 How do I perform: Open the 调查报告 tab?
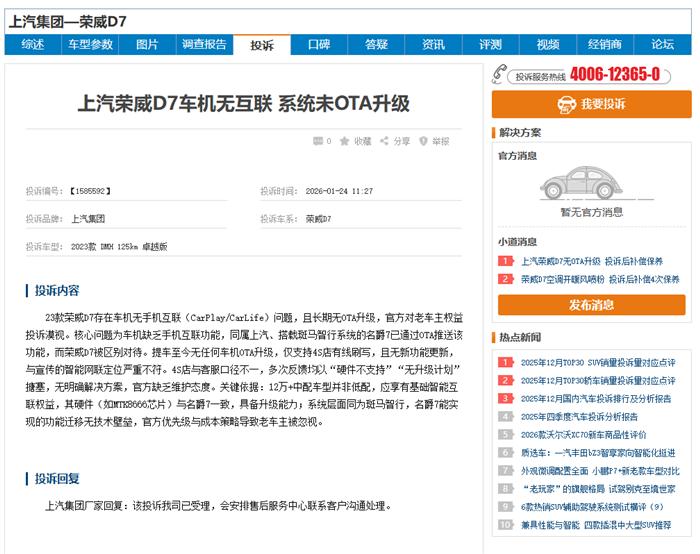coord(204,45)
